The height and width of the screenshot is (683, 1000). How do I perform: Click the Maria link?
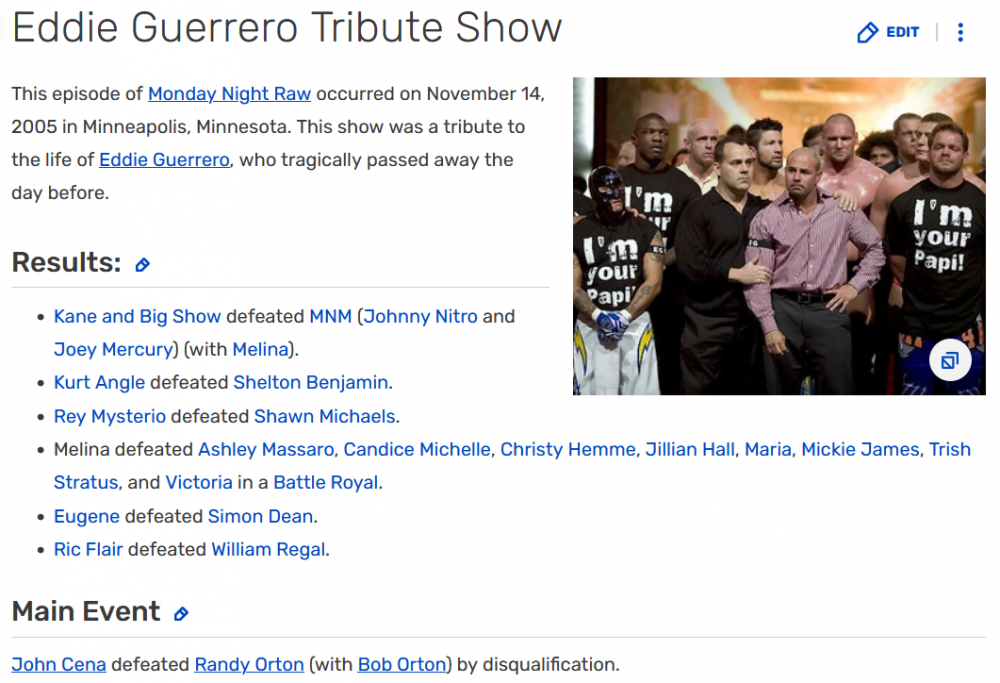768,450
